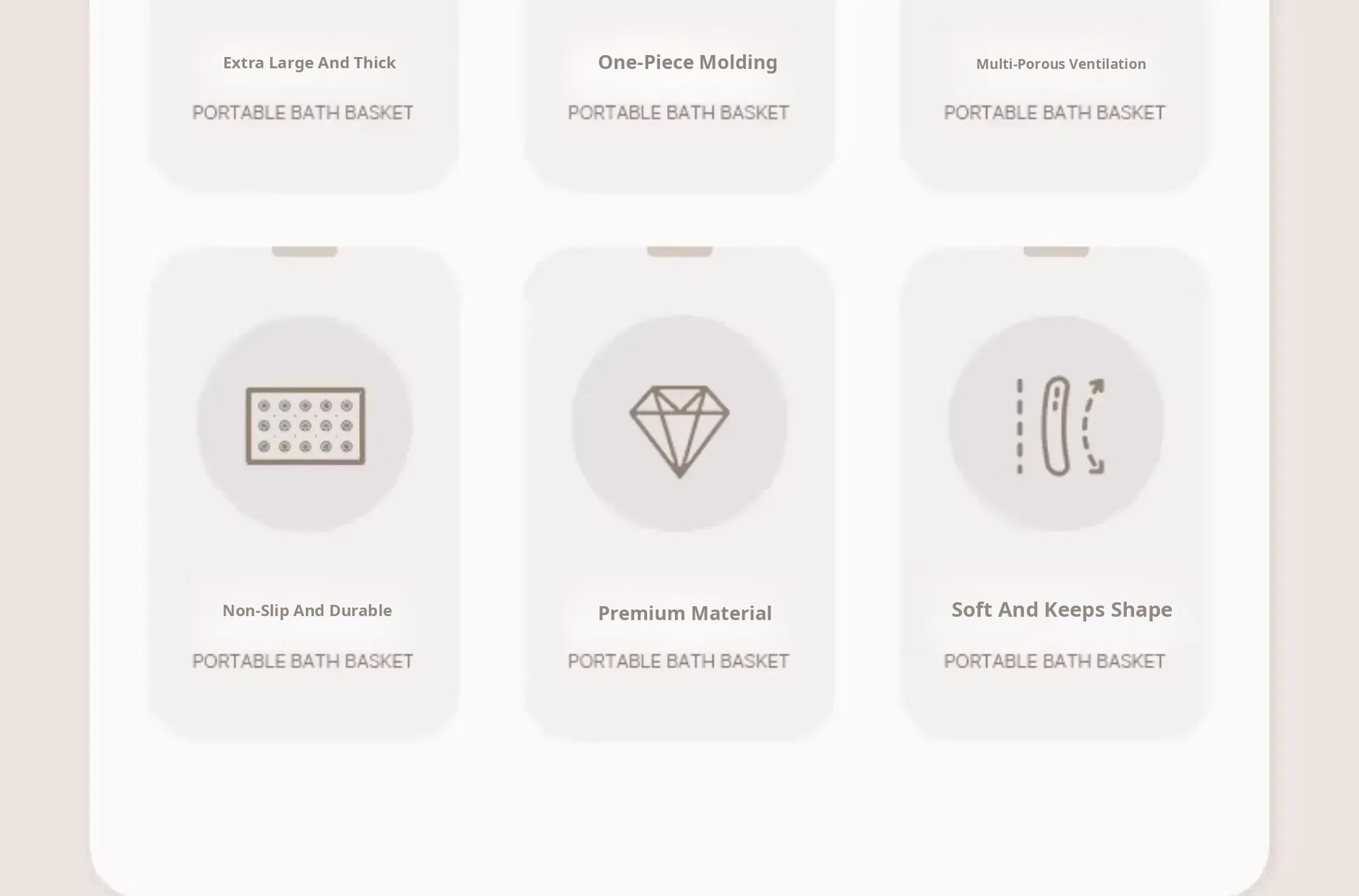The width and height of the screenshot is (1359, 896).
Task: Click the empty white area below the feature cards
Action: [679, 816]
